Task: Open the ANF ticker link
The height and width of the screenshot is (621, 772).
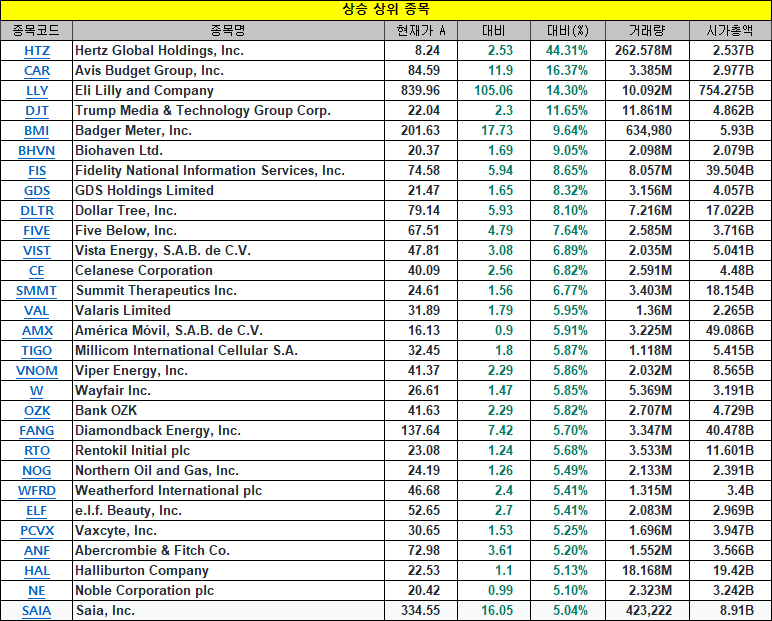Action: click(x=37, y=551)
